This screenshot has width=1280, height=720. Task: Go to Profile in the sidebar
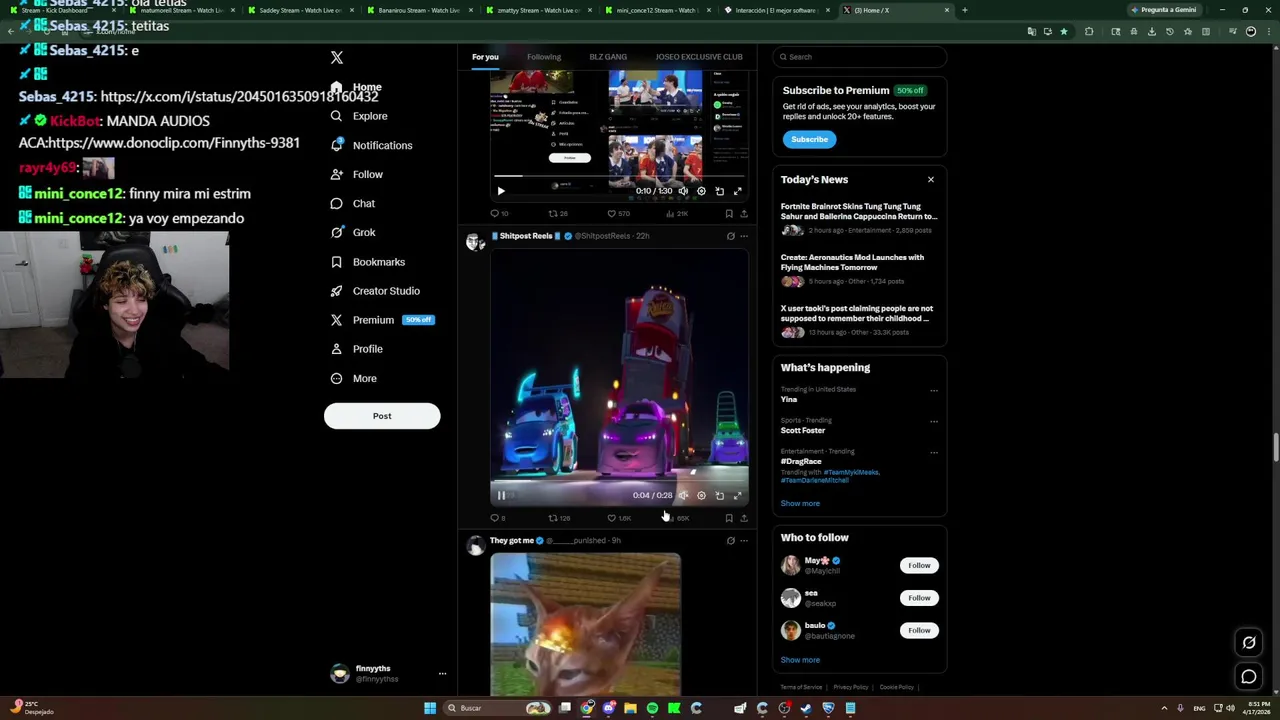tap(357, 349)
